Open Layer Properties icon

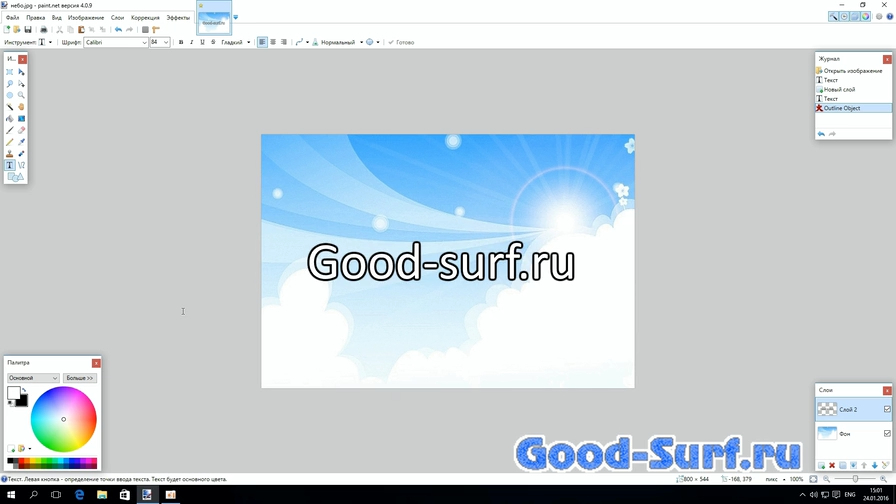(x=885, y=466)
